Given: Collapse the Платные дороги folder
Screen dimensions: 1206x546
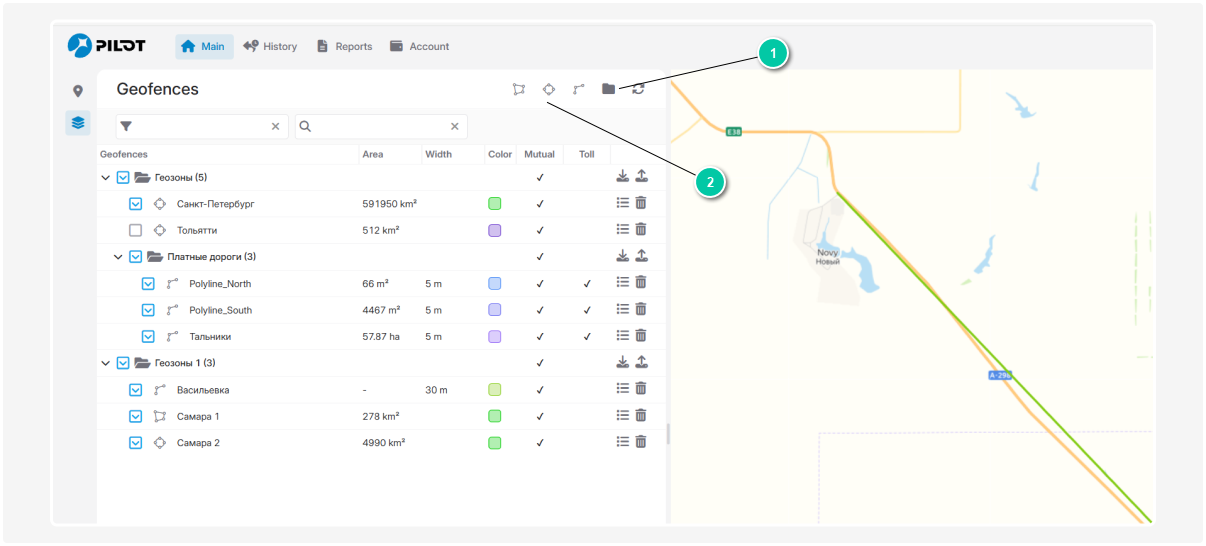Looking at the screenshot, I should (x=118, y=257).
